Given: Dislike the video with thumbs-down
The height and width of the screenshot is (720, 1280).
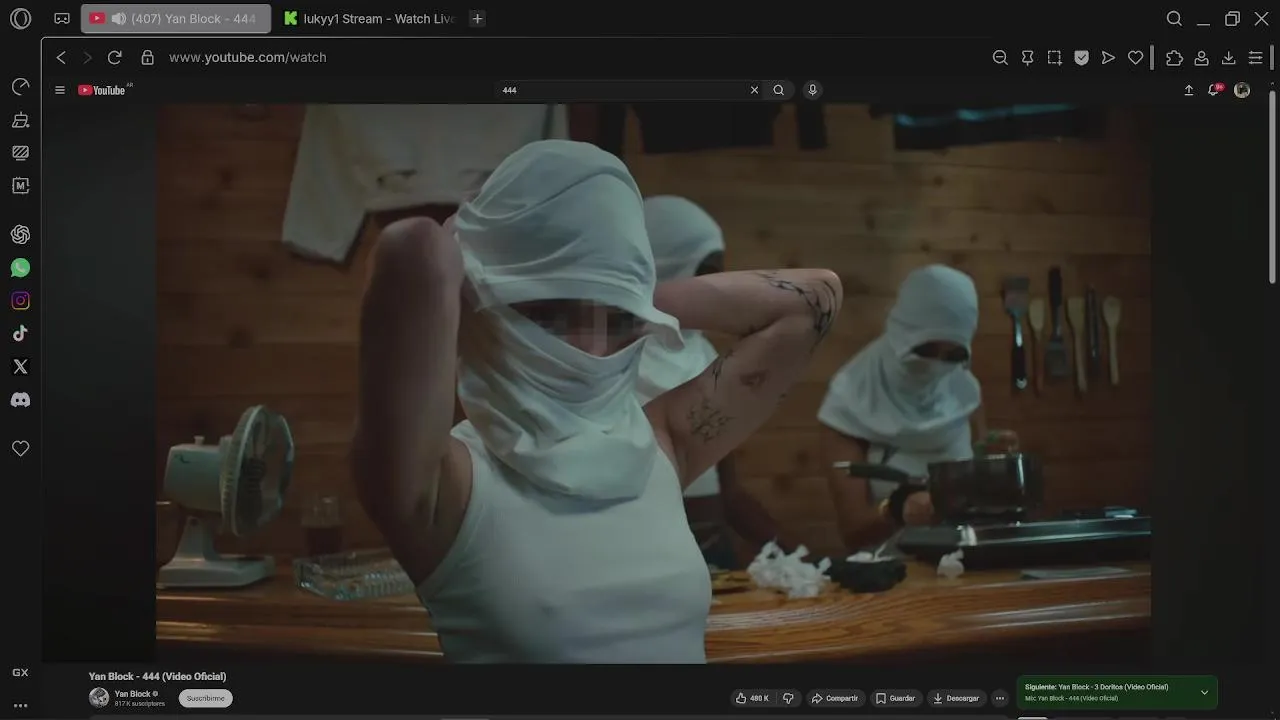Looking at the screenshot, I should 788,698.
